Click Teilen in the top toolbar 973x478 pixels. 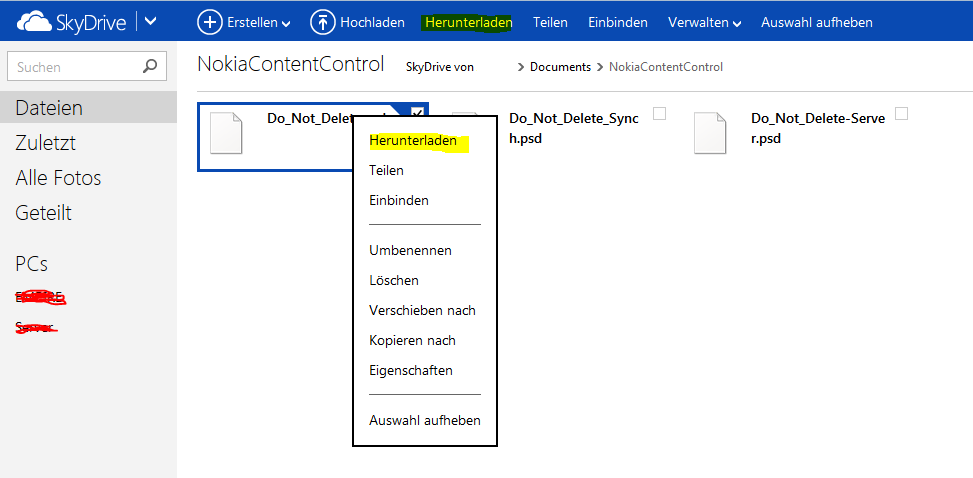tap(550, 22)
